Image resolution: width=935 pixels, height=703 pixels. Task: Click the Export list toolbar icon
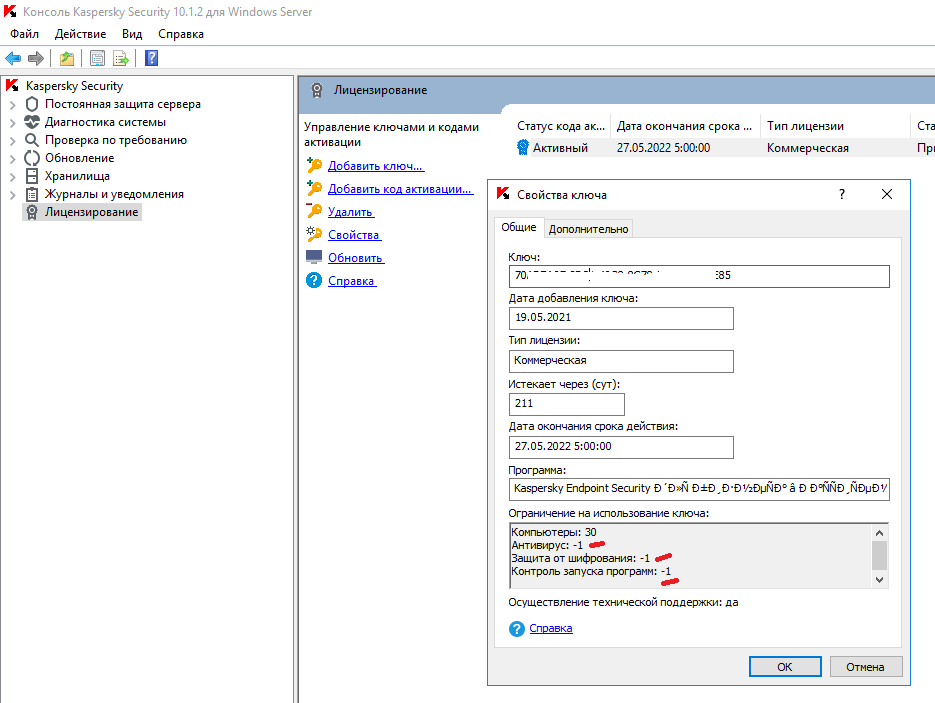tap(121, 58)
